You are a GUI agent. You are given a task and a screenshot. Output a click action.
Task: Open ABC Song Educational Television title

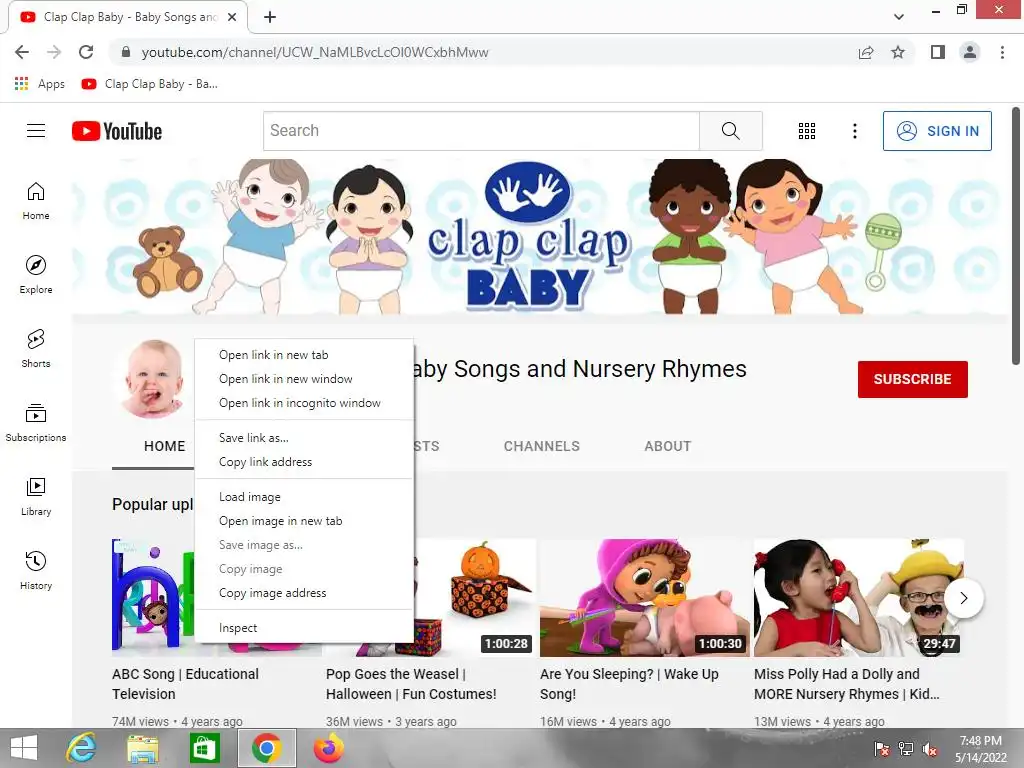[185, 684]
